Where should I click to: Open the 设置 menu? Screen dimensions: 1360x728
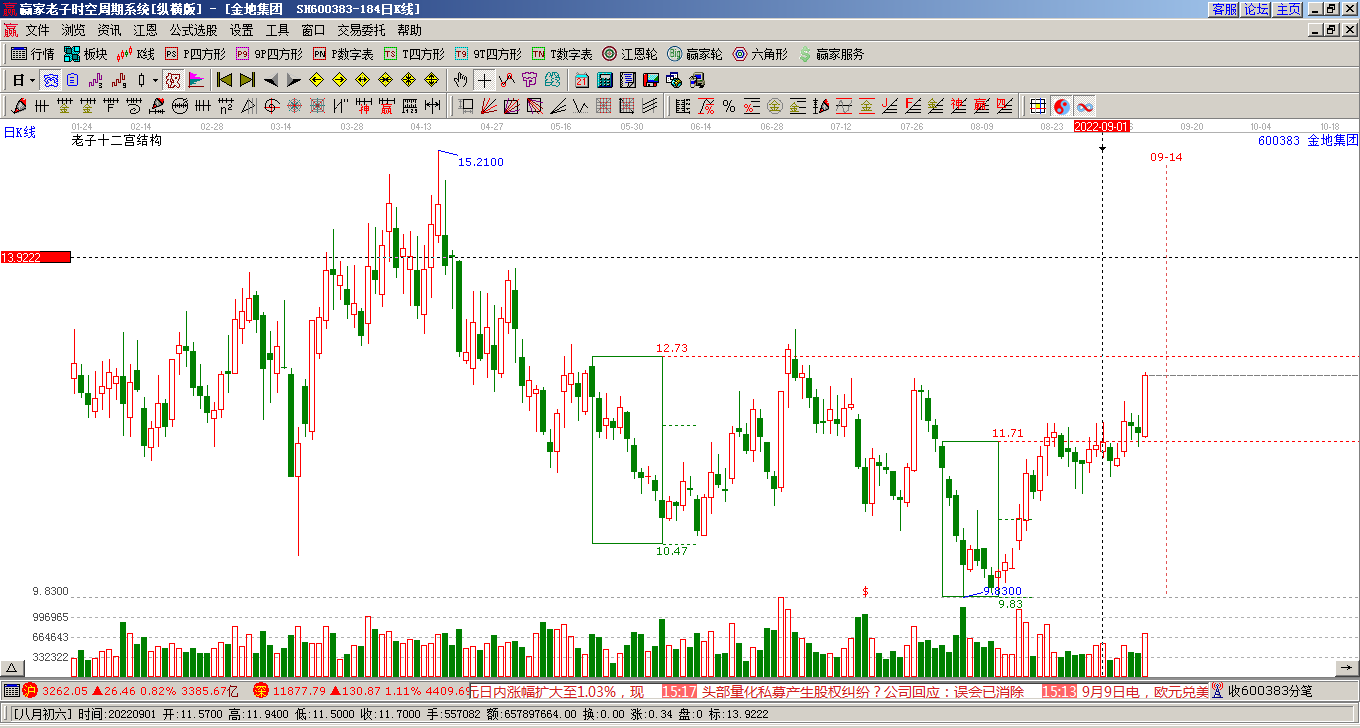241,31
